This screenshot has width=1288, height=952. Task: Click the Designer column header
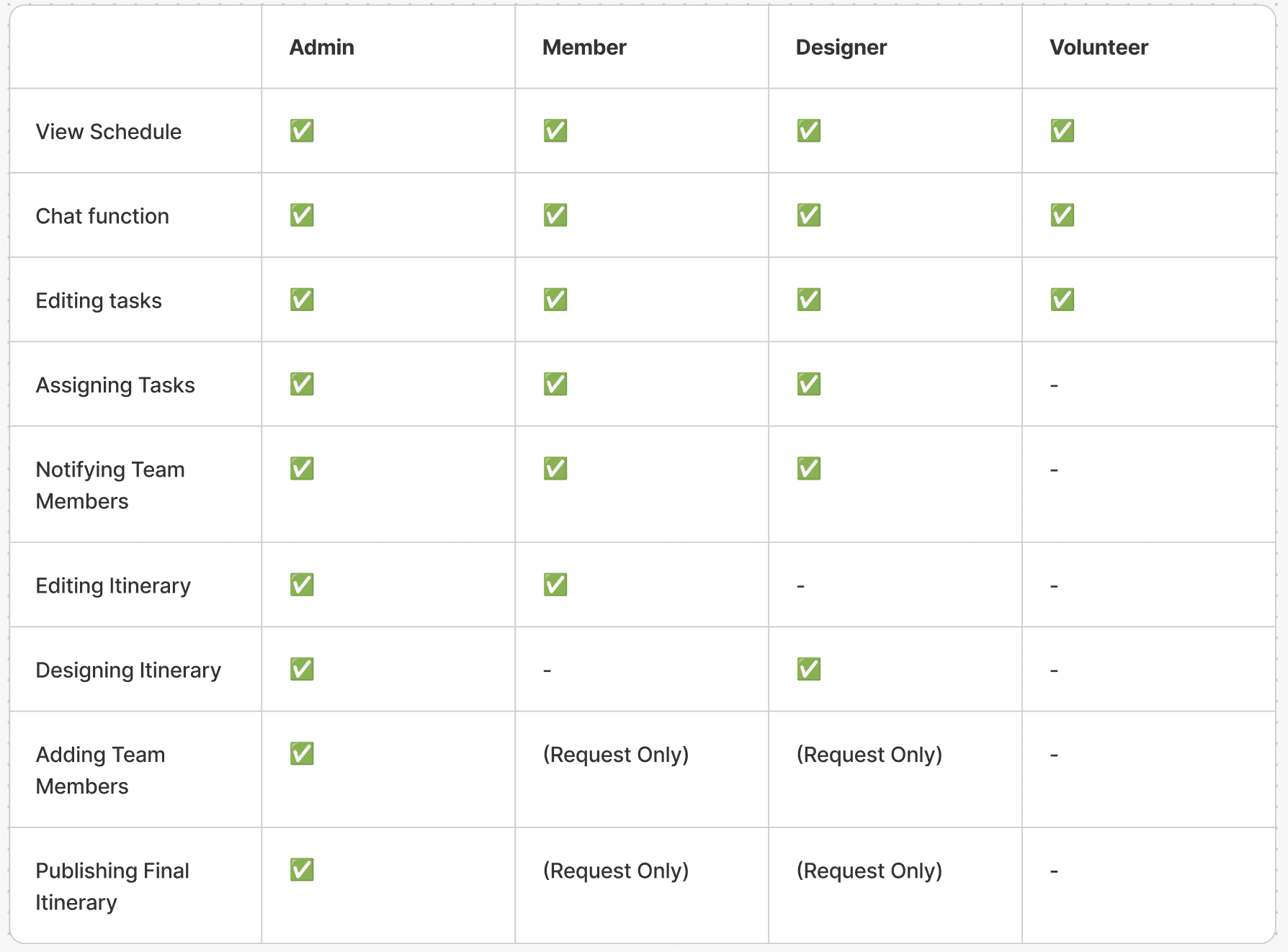point(841,48)
